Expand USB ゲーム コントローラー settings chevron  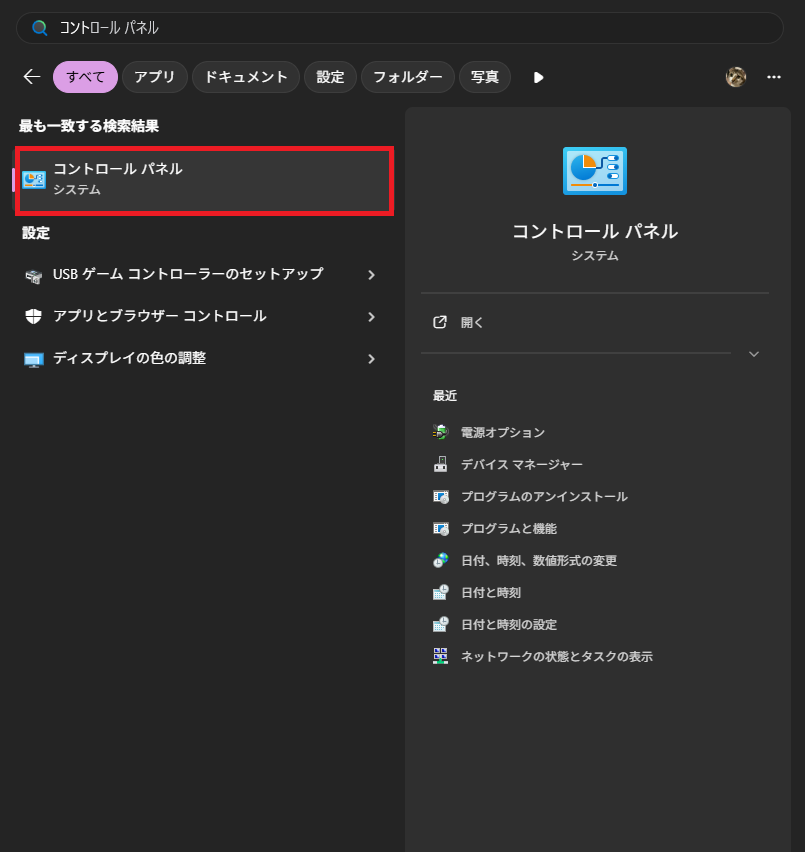pyautogui.click(x=371, y=271)
